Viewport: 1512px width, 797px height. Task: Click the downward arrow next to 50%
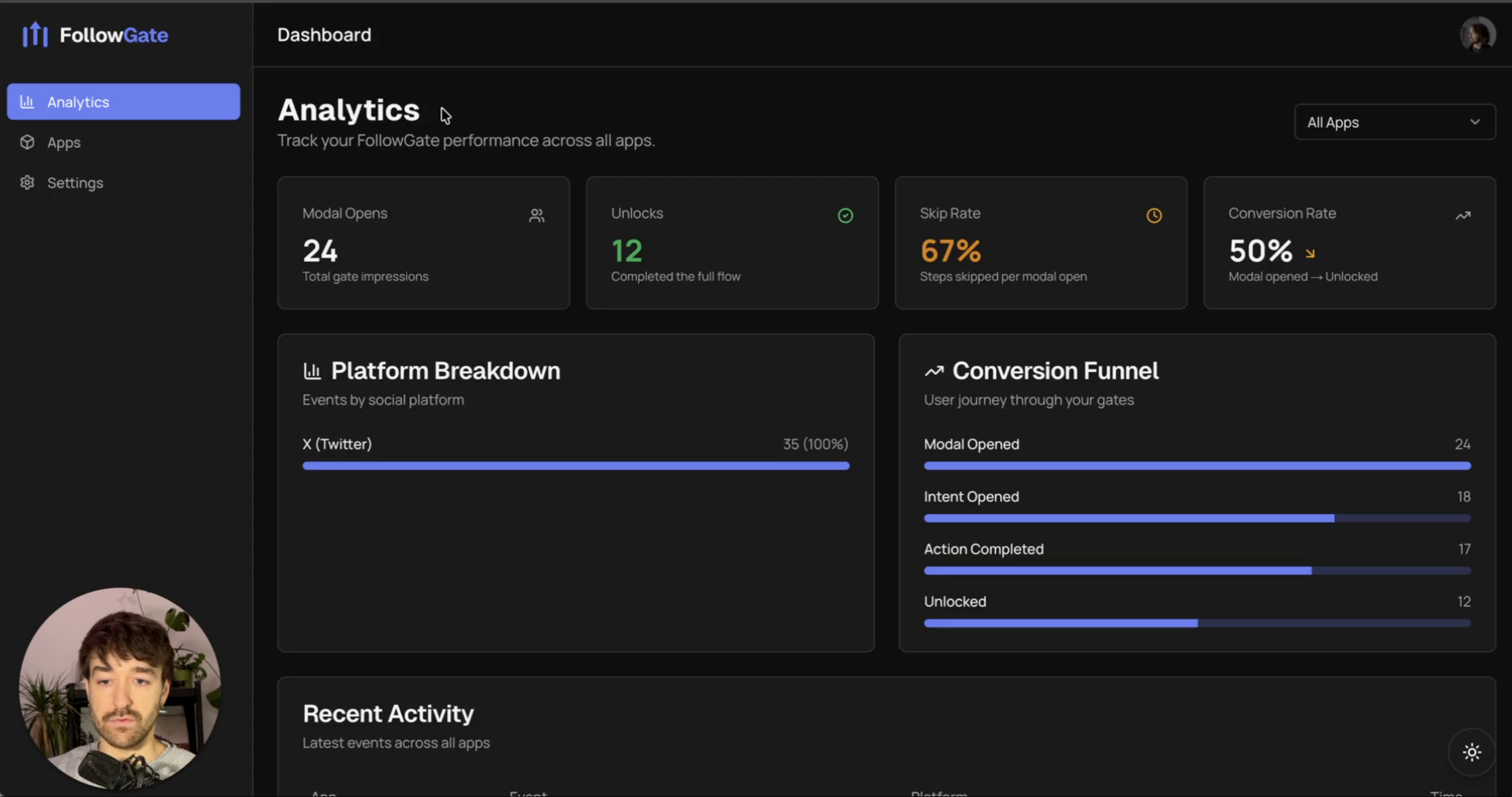point(1310,254)
